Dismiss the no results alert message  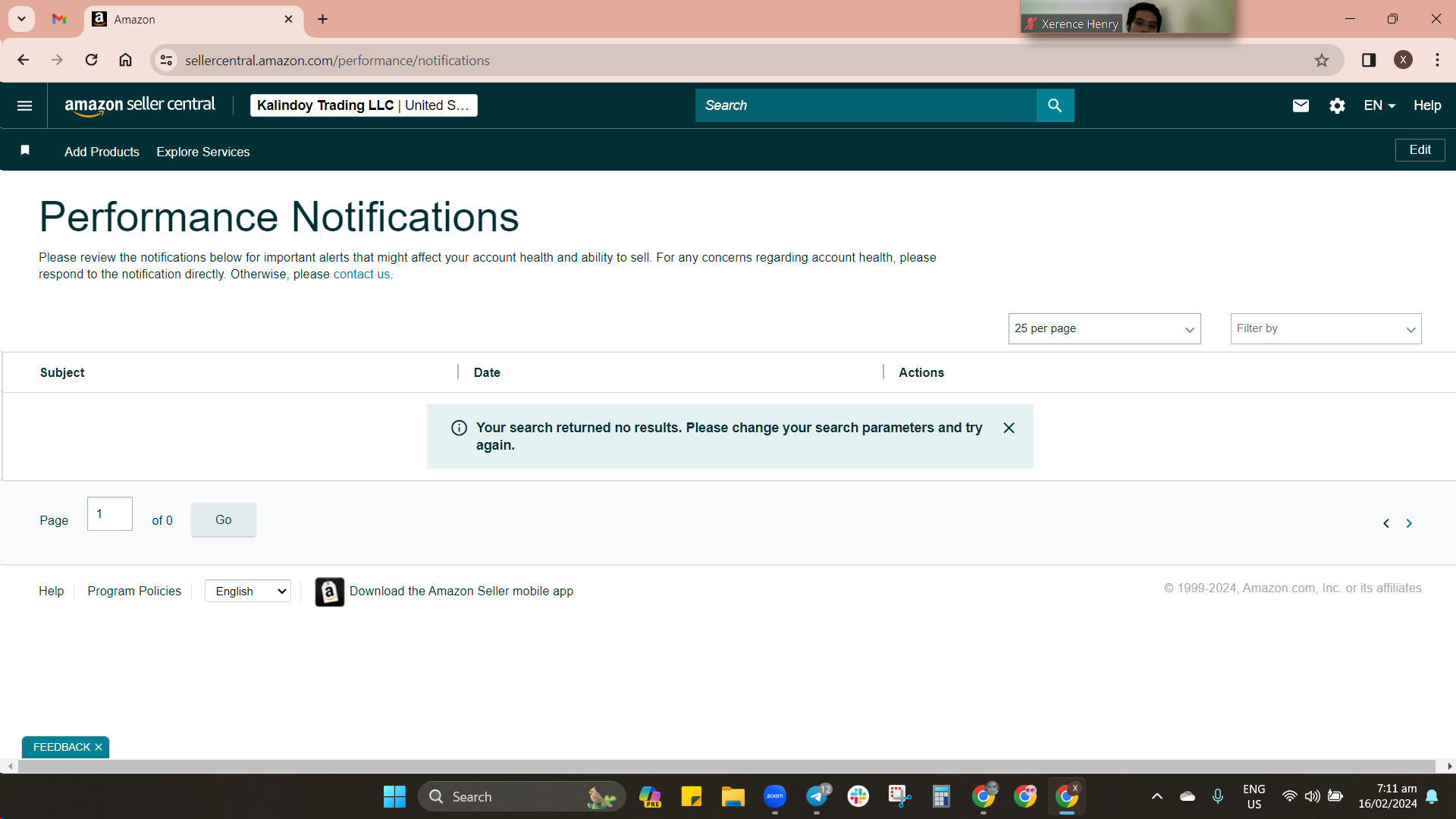(1009, 428)
